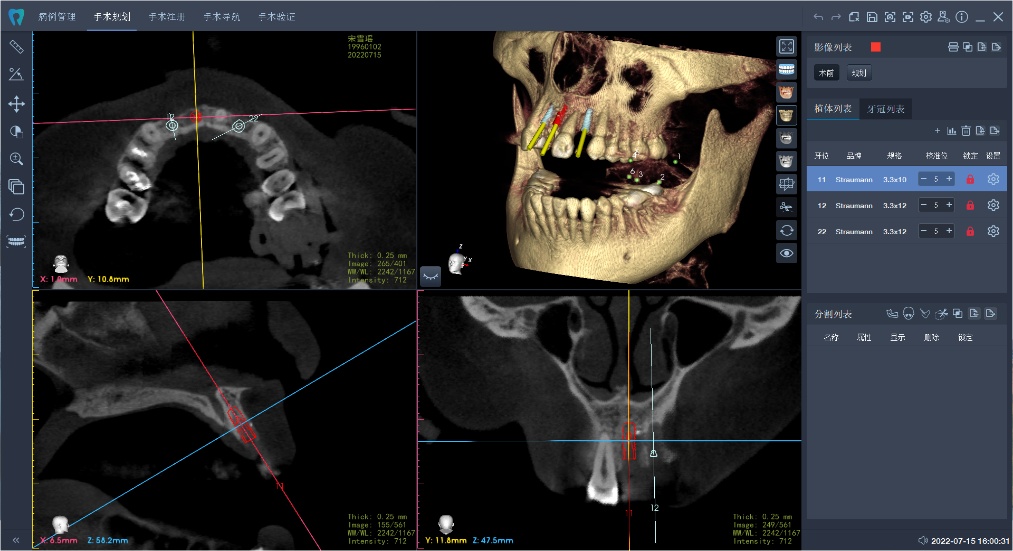Collapse the left toolbar with double chevron
The height and width of the screenshot is (551, 1013).
(x=16, y=540)
